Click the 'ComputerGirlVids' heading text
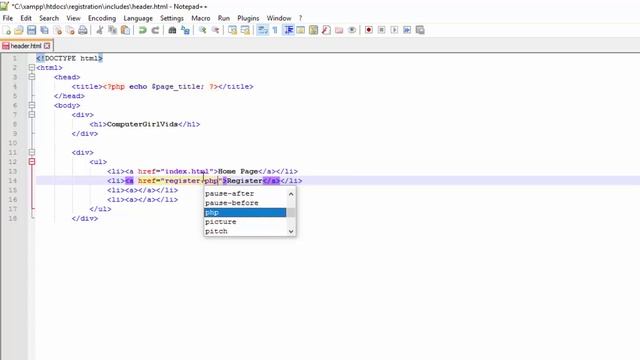The height and width of the screenshot is (360, 640). [x=142, y=124]
